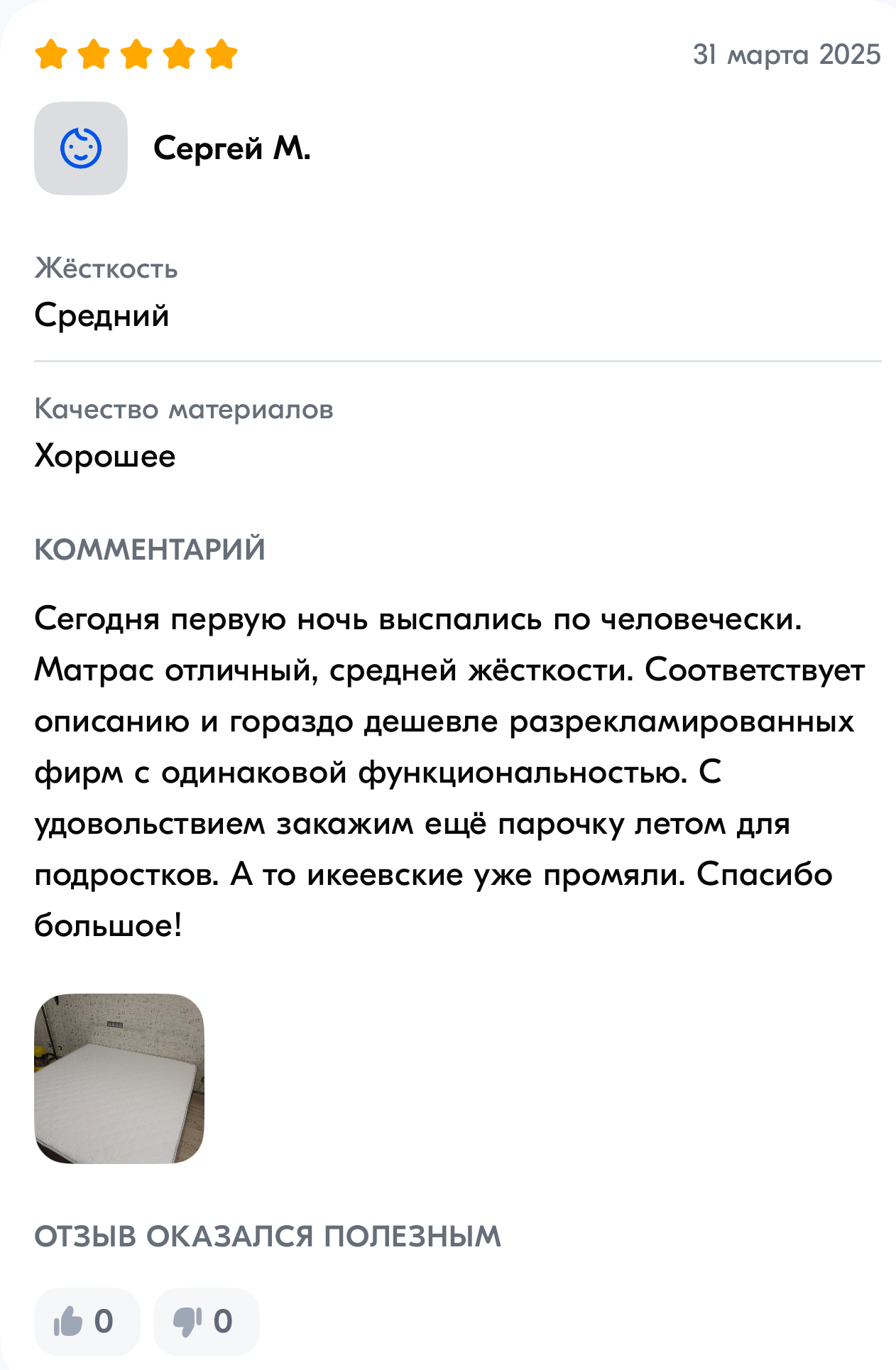
Task: Click the second rating star
Action: (x=94, y=55)
